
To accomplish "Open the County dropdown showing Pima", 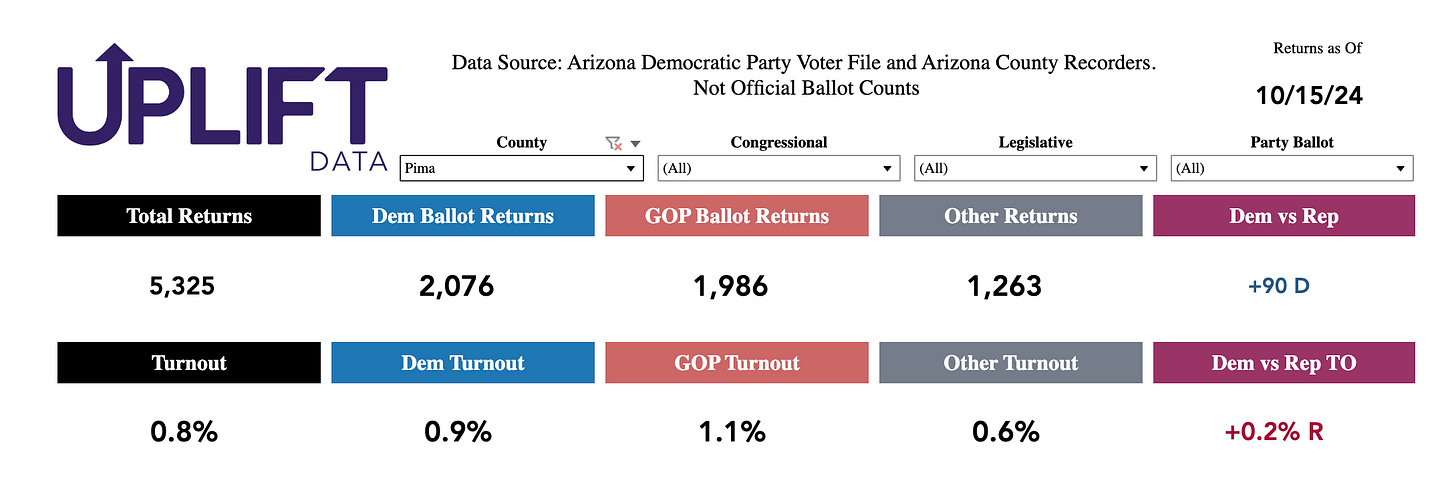I will tap(521, 169).
